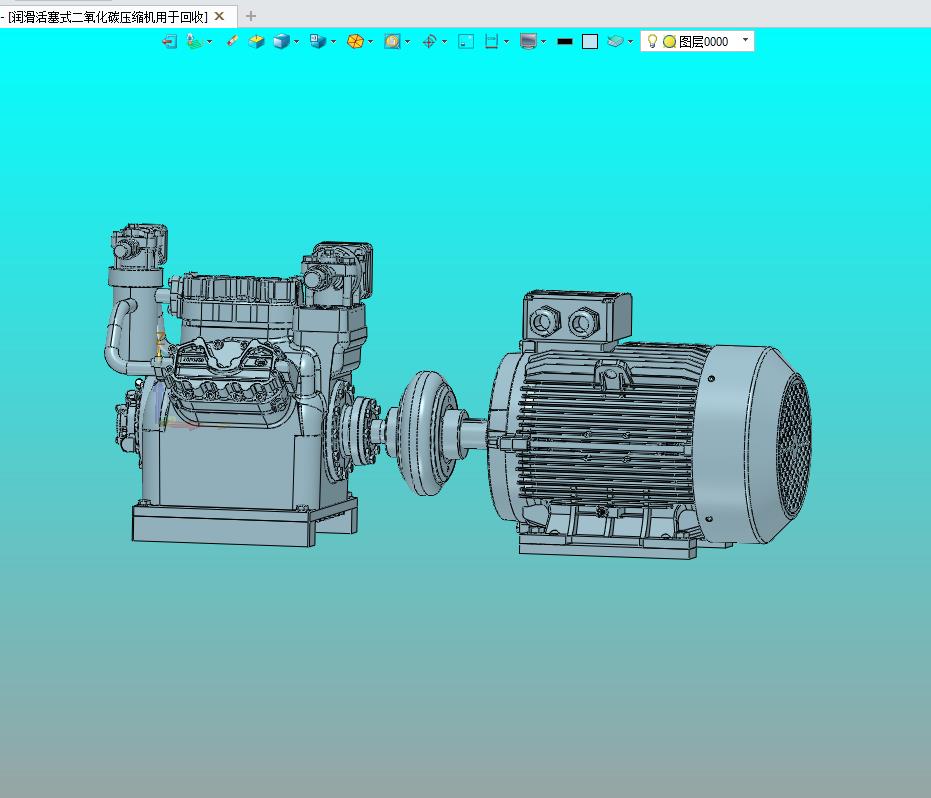Click the view orientation cube icon
The image size is (931, 798).
click(318, 42)
